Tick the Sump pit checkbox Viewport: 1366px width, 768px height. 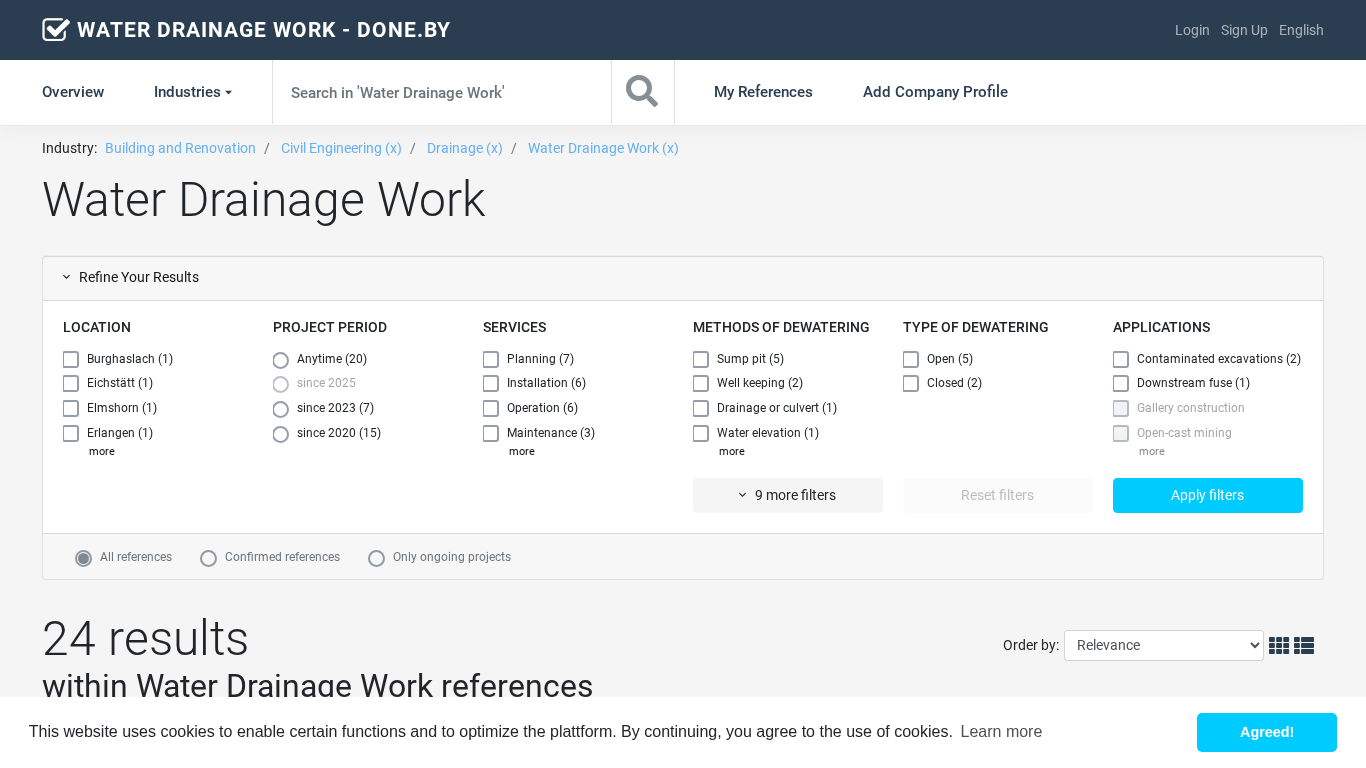pos(701,360)
